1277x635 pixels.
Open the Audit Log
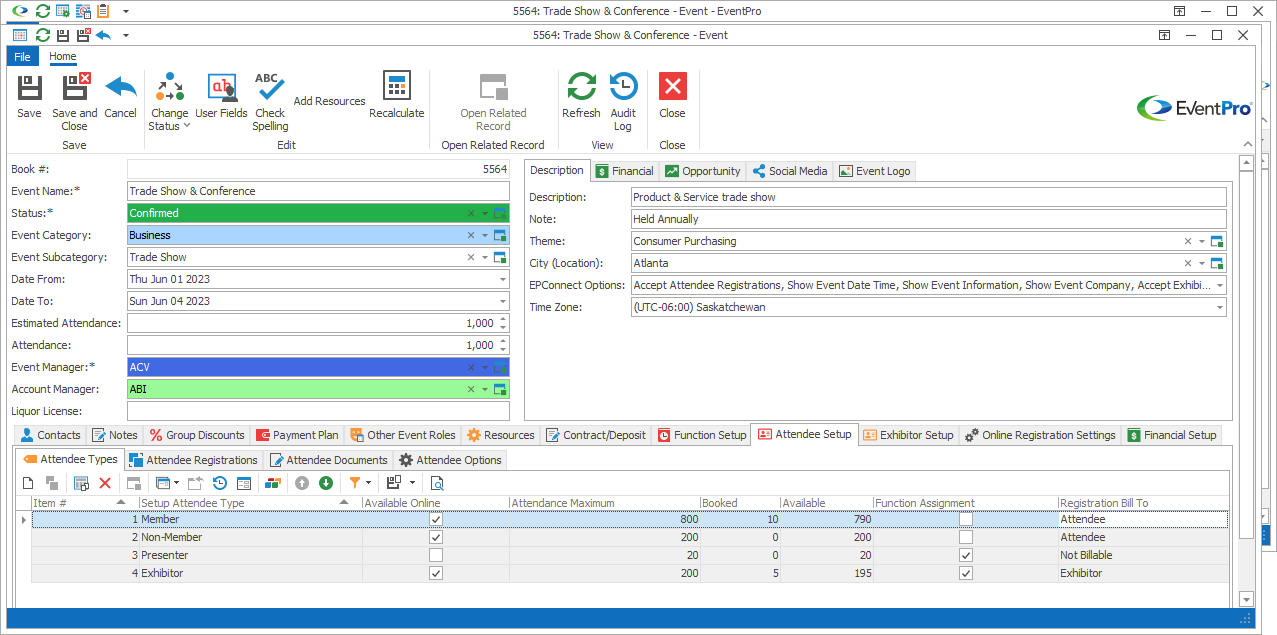[623, 101]
